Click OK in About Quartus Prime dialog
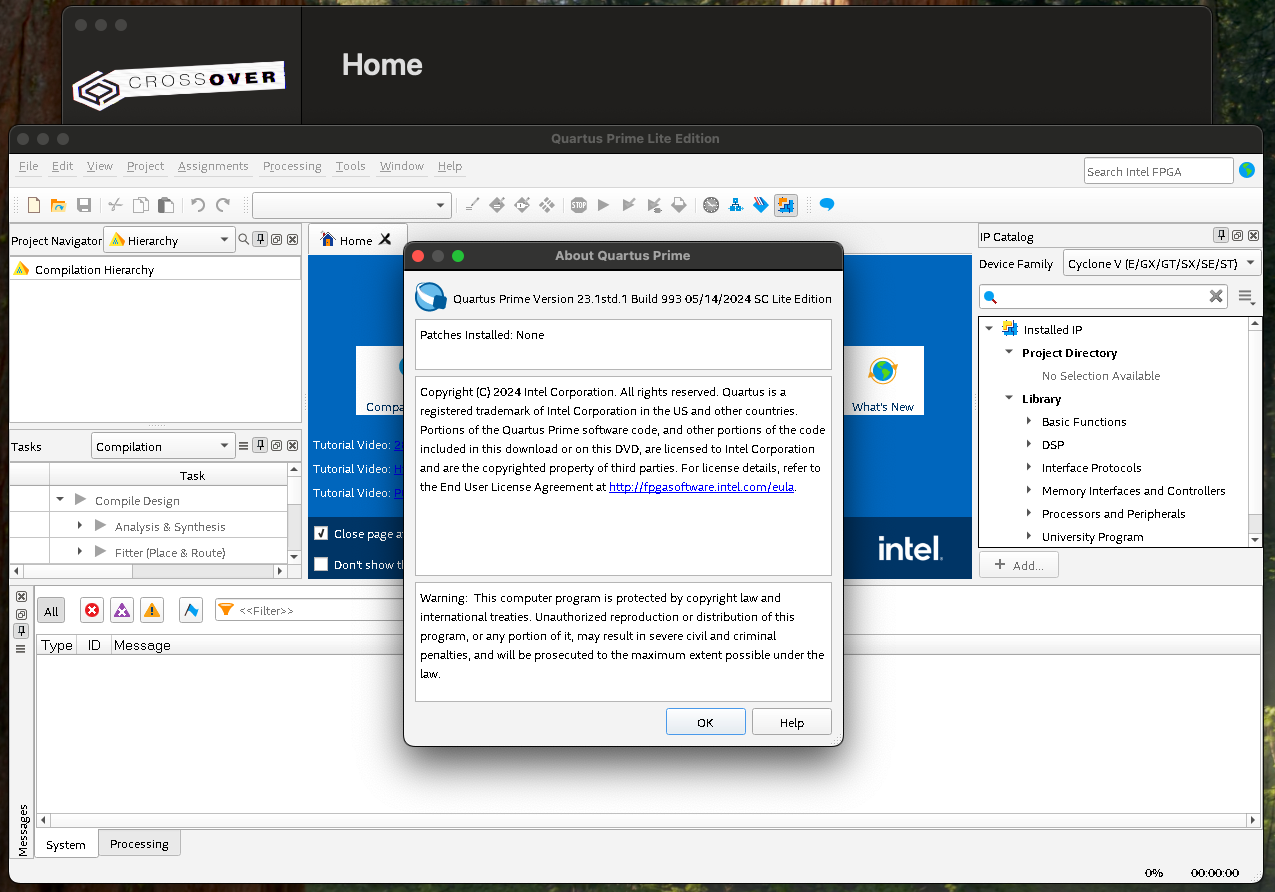1275x892 pixels. [705, 722]
